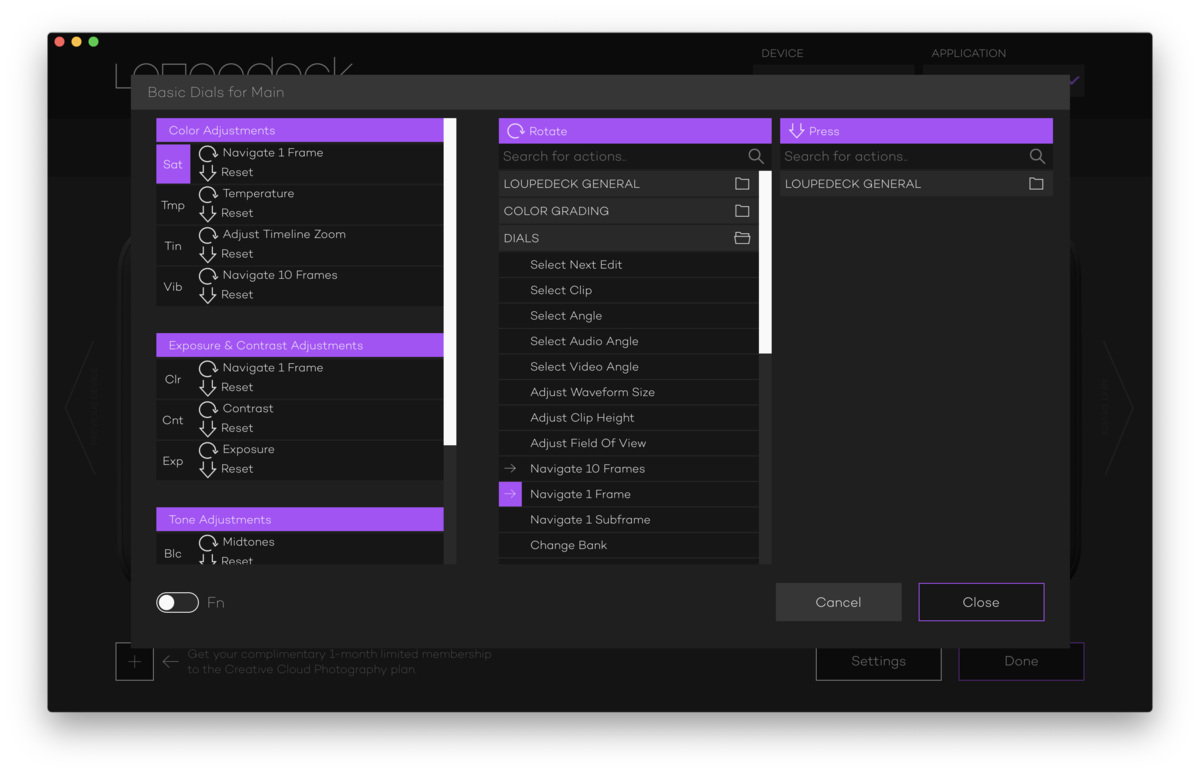
Task: Click rotate icon beside Temperature
Action: tap(208, 194)
